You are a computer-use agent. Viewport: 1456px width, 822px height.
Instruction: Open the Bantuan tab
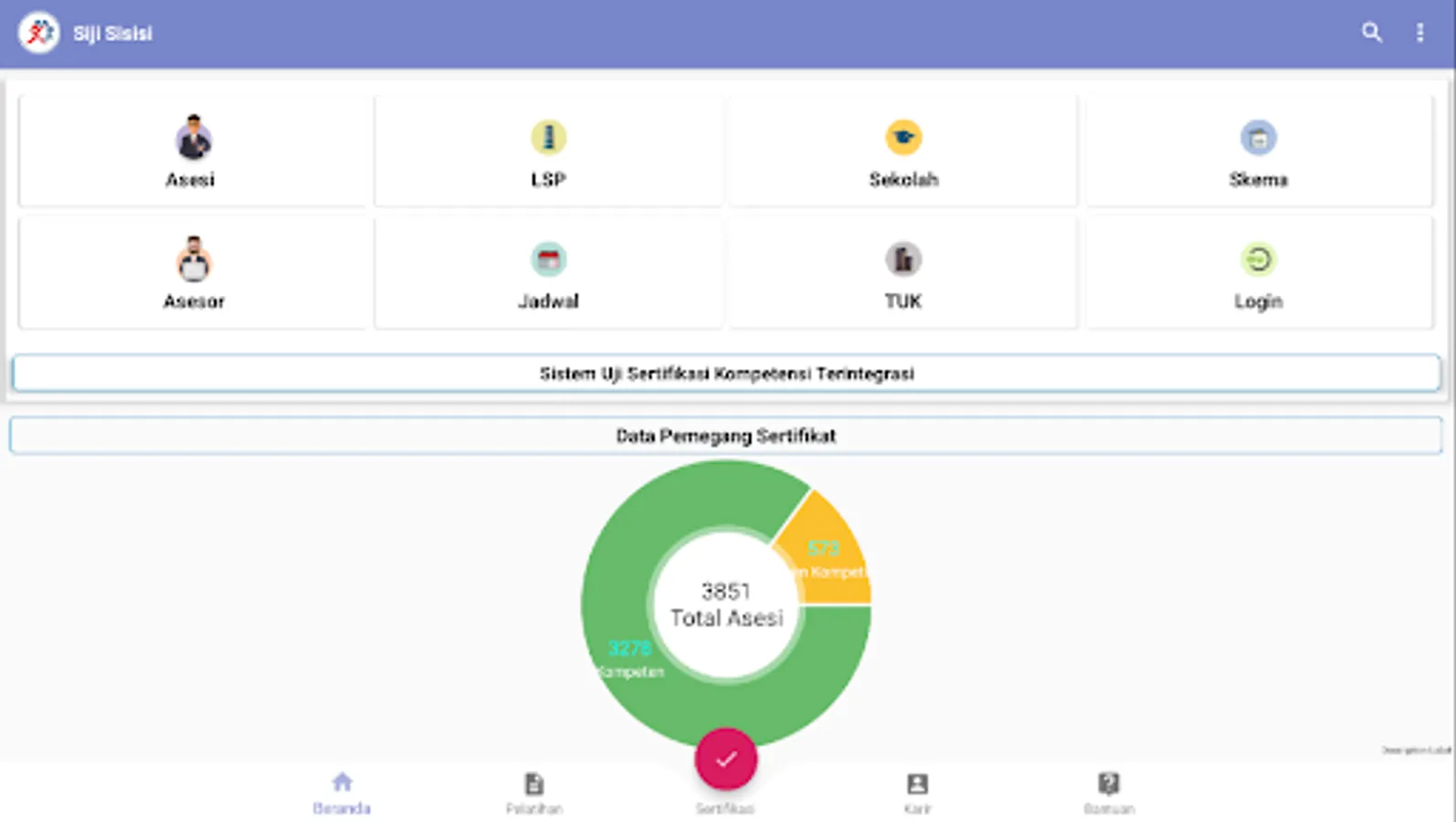(1109, 793)
